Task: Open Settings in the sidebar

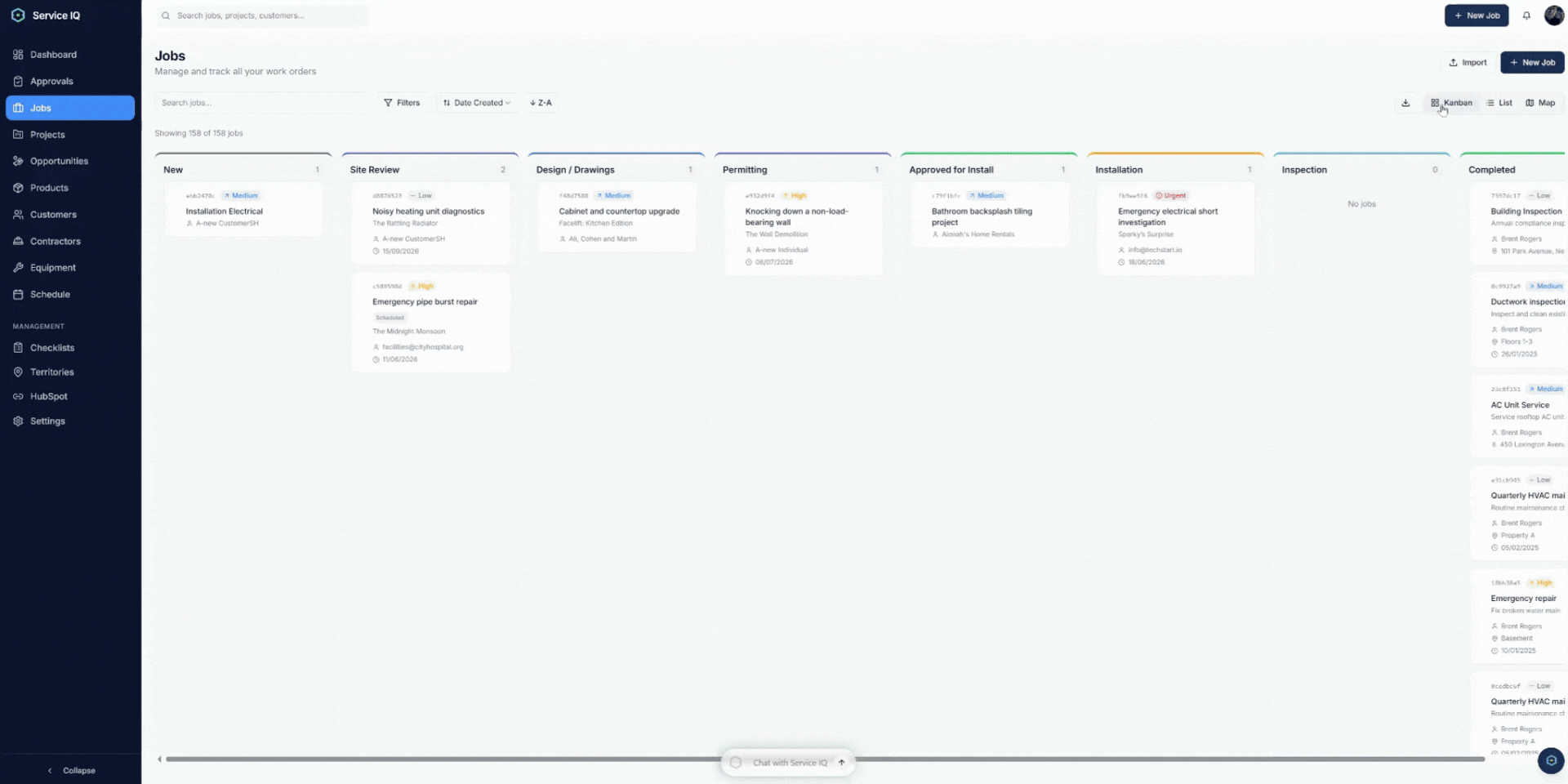Action: coord(70,421)
